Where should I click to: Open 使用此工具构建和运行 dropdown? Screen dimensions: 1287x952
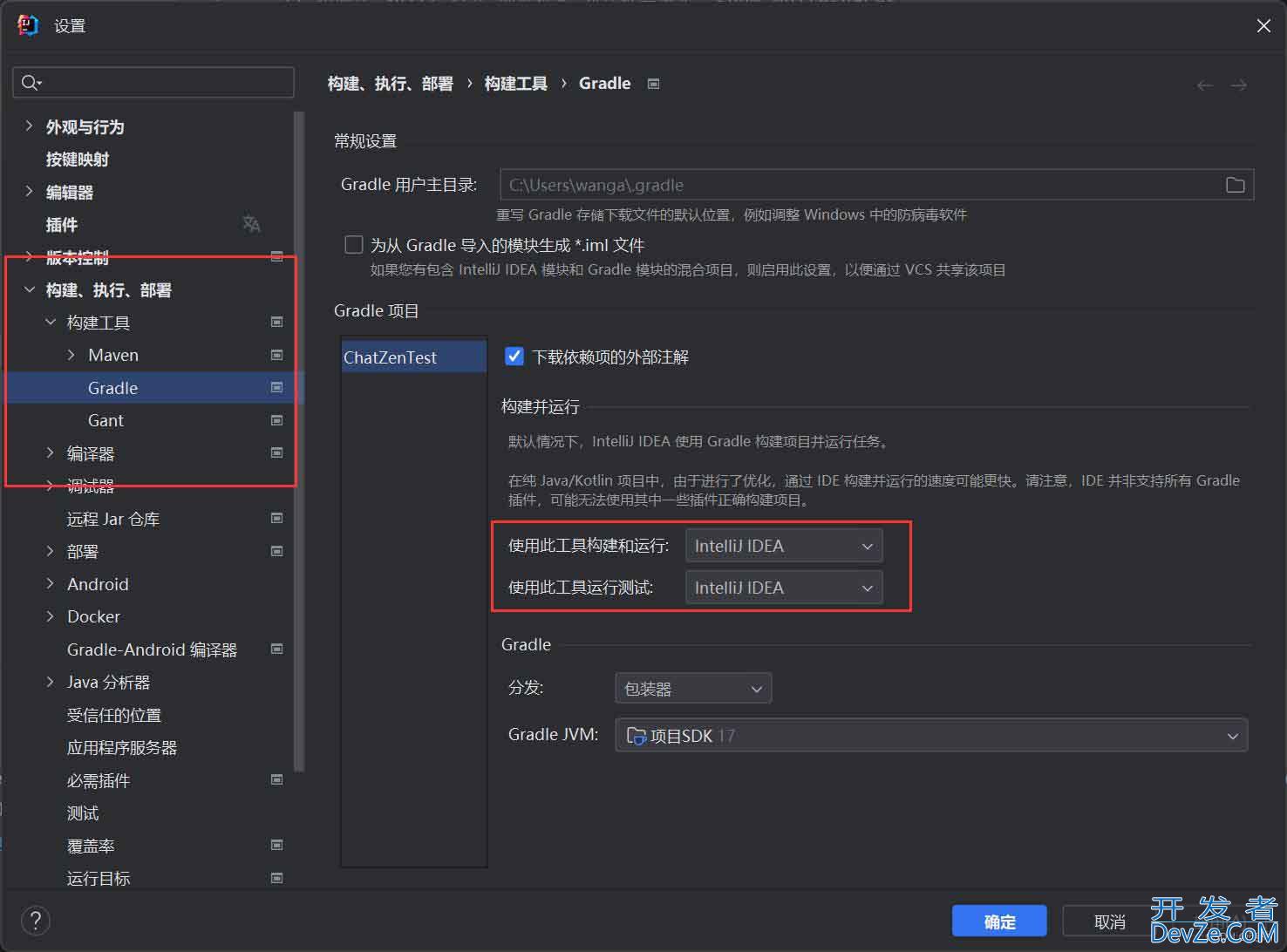click(784, 546)
